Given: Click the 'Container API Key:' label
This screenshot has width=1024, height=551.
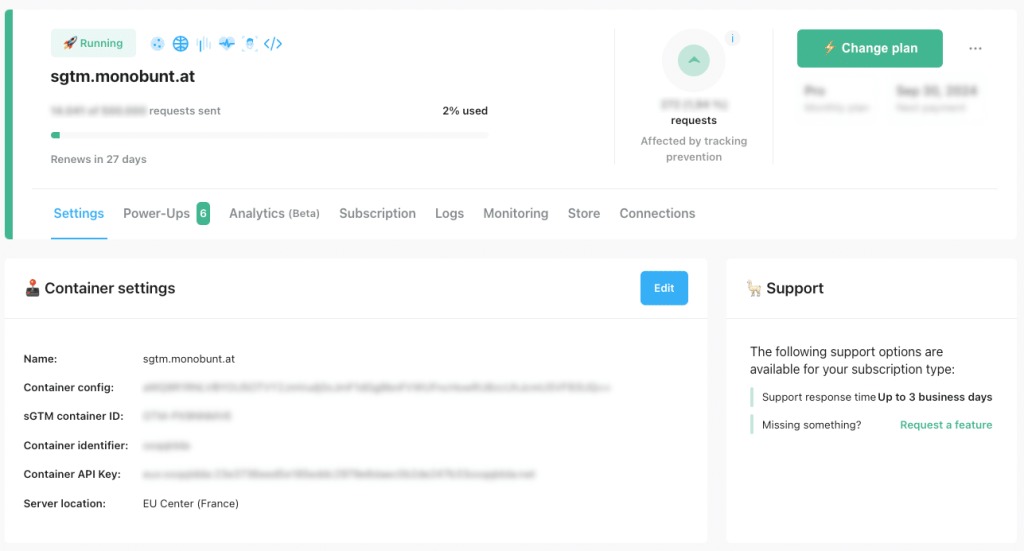Looking at the screenshot, I should 72,475.
